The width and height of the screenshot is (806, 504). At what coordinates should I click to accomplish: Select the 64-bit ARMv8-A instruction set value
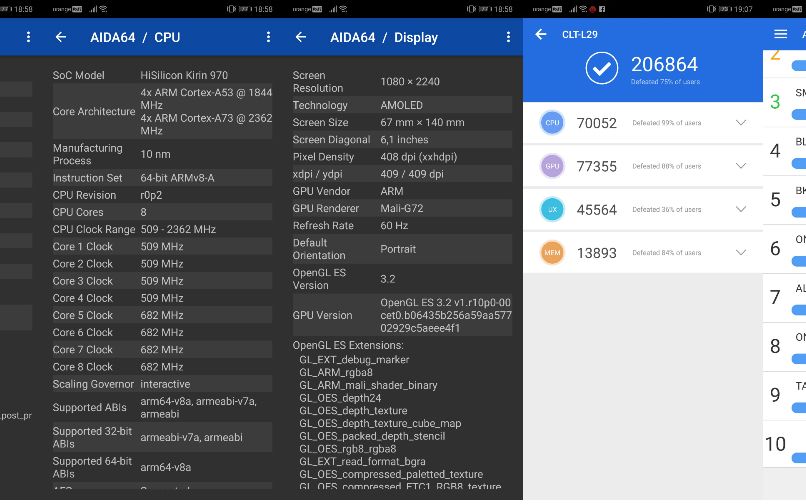[x=177, y=178]
